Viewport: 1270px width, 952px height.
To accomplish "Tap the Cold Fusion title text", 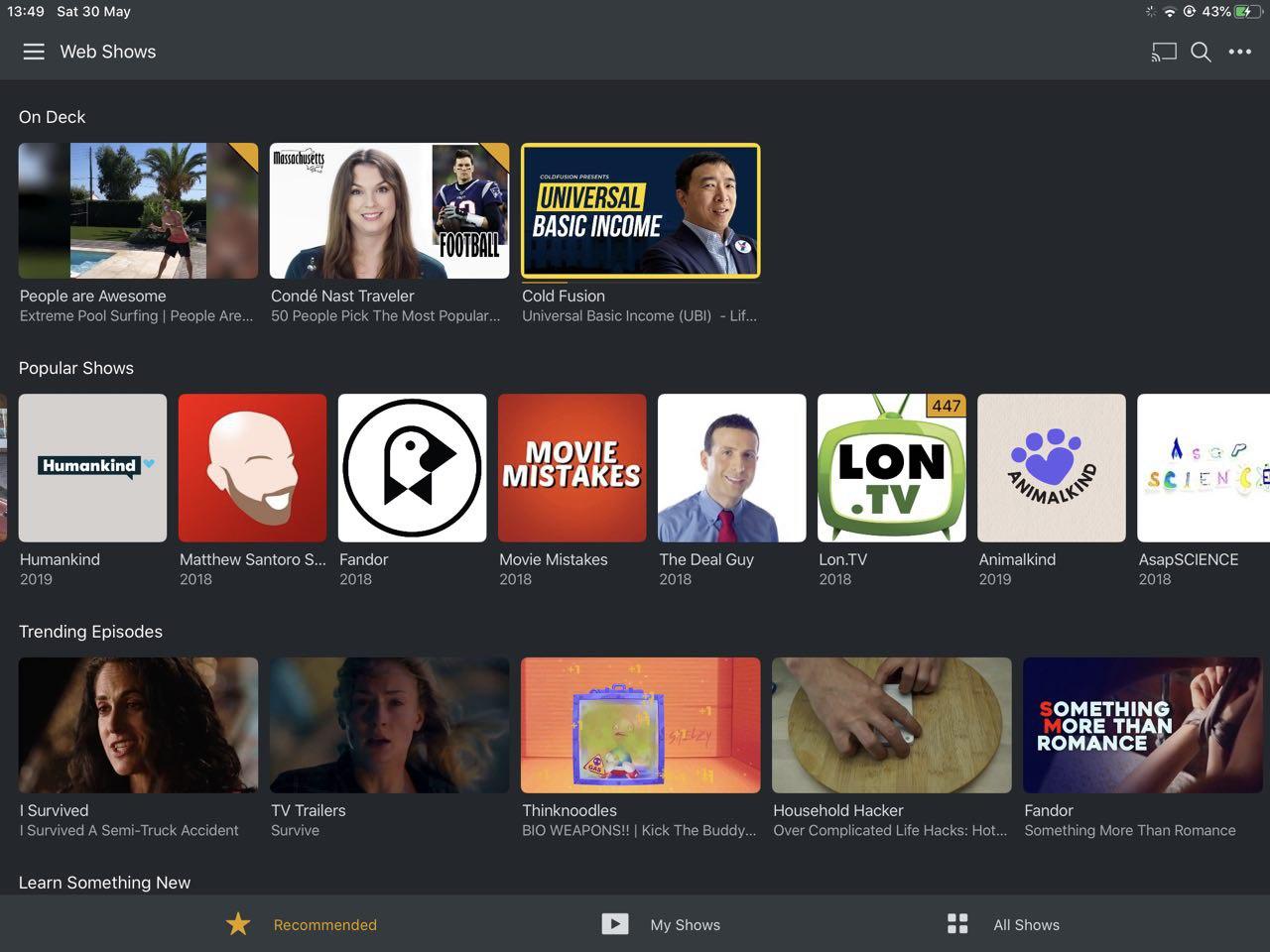I will (564, 296).
